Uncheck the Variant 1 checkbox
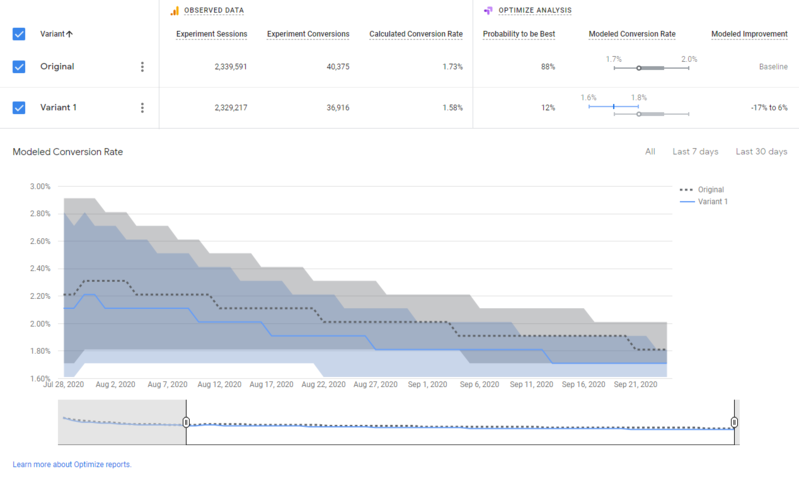Image resolution: width=799 pixels, height=481 pixels. click(19, 108)
